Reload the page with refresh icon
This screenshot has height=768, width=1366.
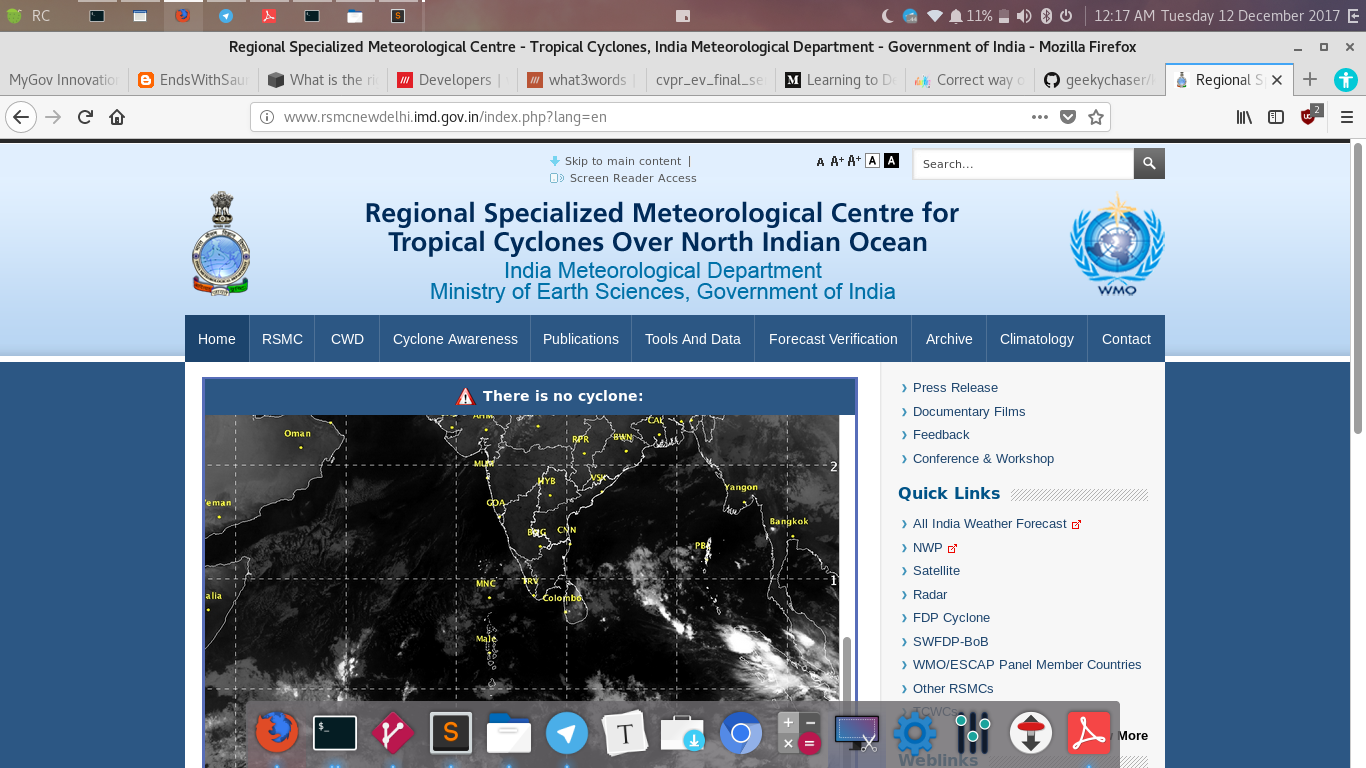coord(85,117)
